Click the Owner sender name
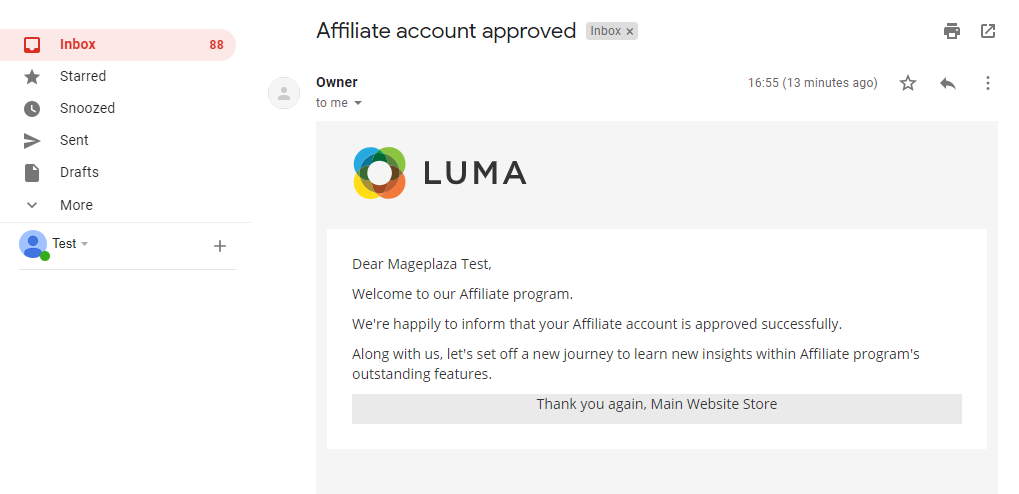The width and height of the screenshot is (1019, 494). pos(337,82)
